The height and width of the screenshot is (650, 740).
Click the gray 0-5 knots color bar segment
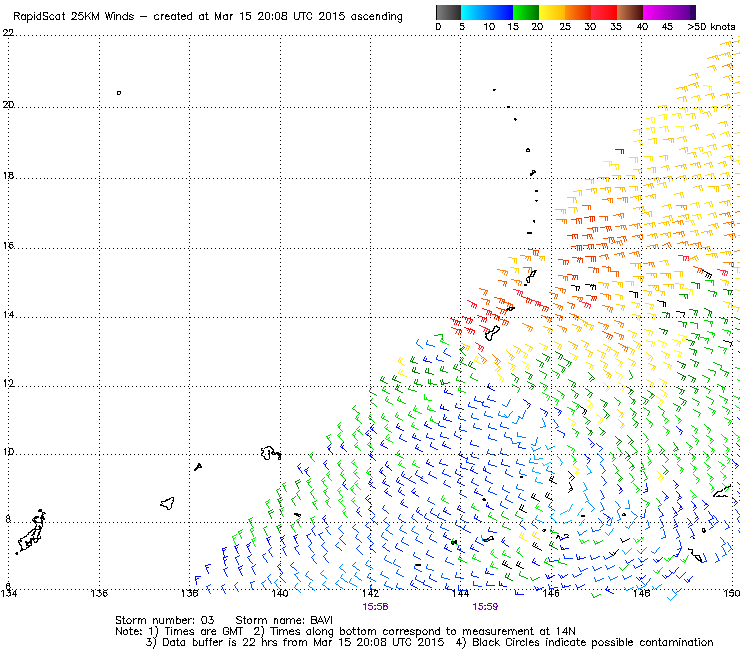[x=448, y=12]
